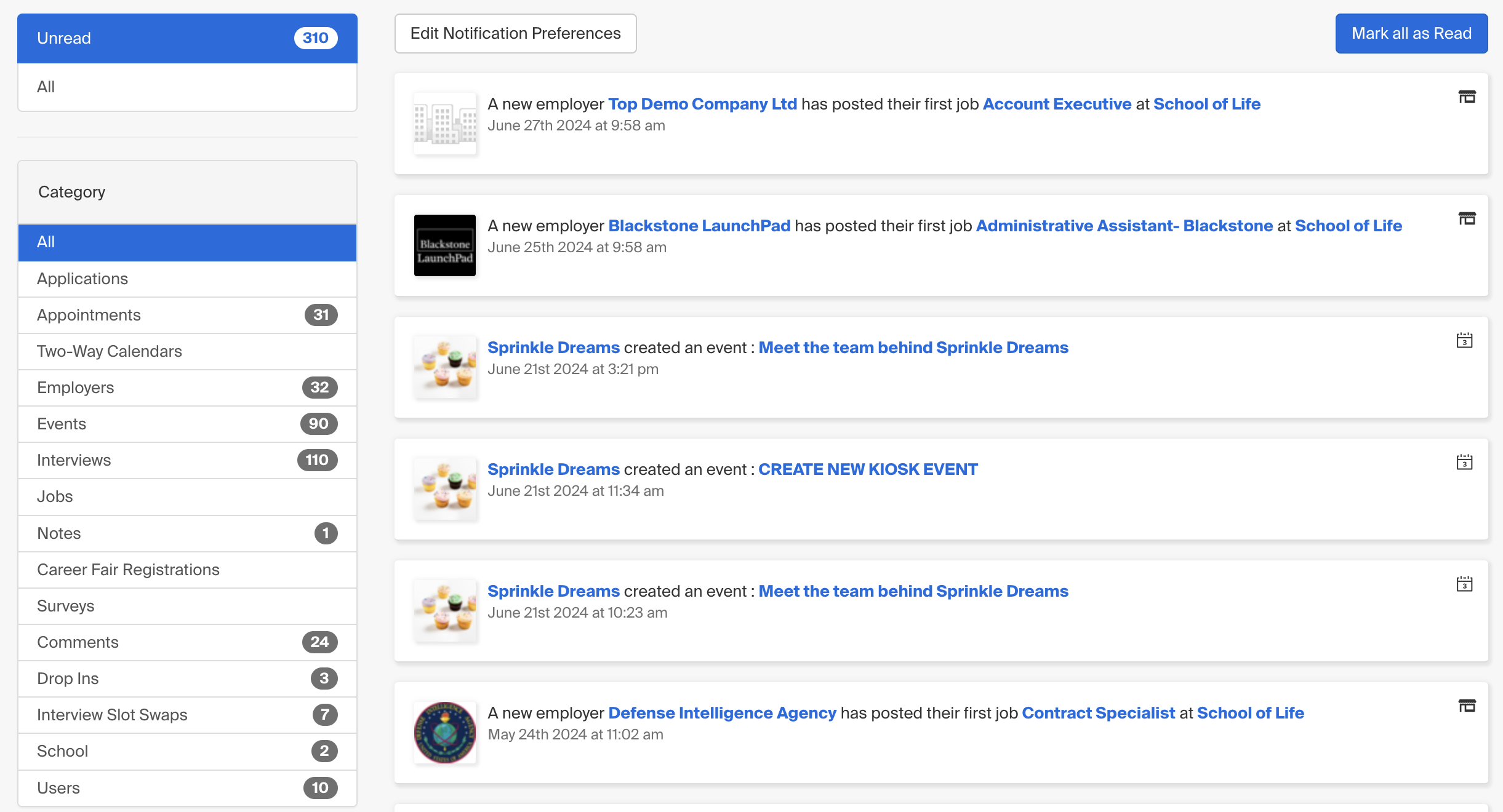Image resolution: width=1503 pixels, height=812 pixels.
Task: Select the Unread notifications filter
Action: pos(187,38)
